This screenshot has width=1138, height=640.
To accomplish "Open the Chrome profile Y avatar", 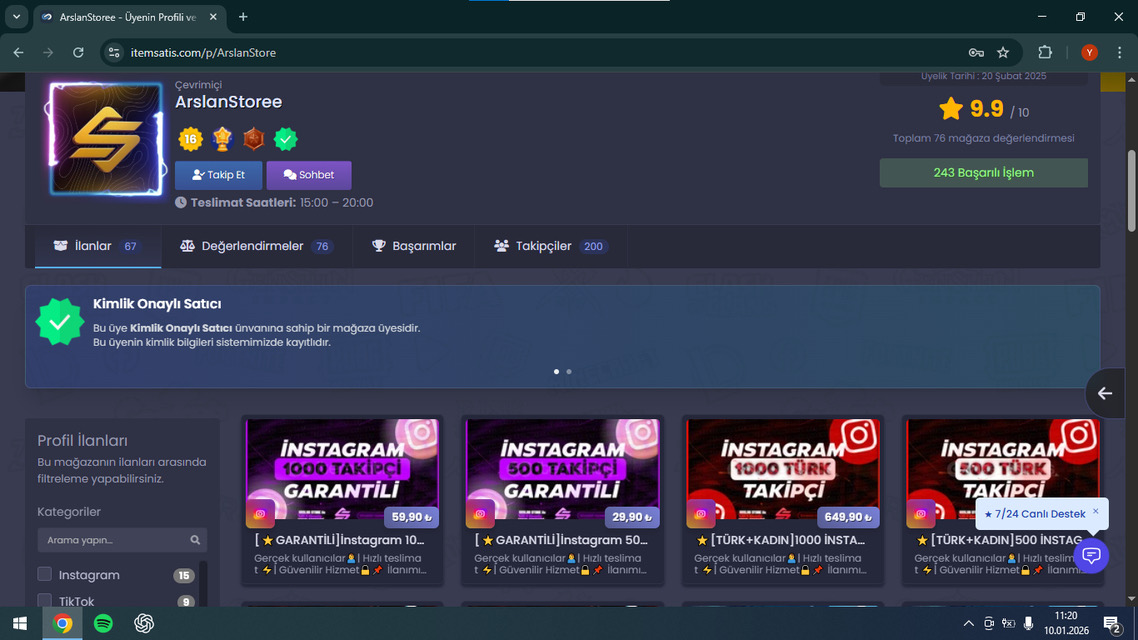I will (x=1089, y=52).
